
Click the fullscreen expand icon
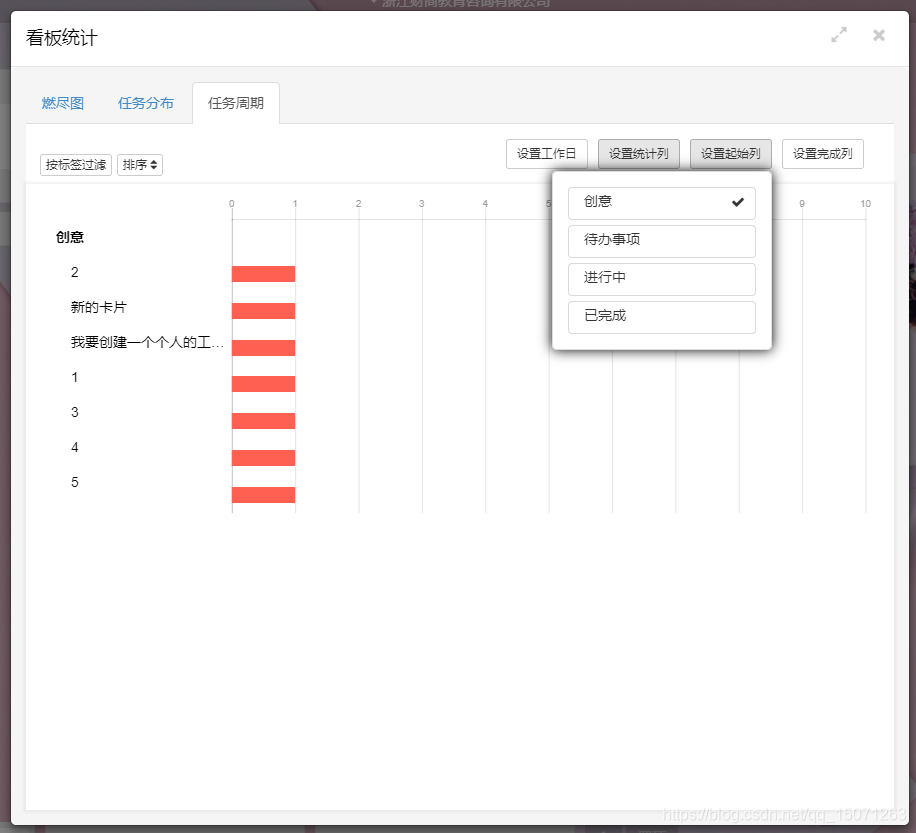coord(839,35)
